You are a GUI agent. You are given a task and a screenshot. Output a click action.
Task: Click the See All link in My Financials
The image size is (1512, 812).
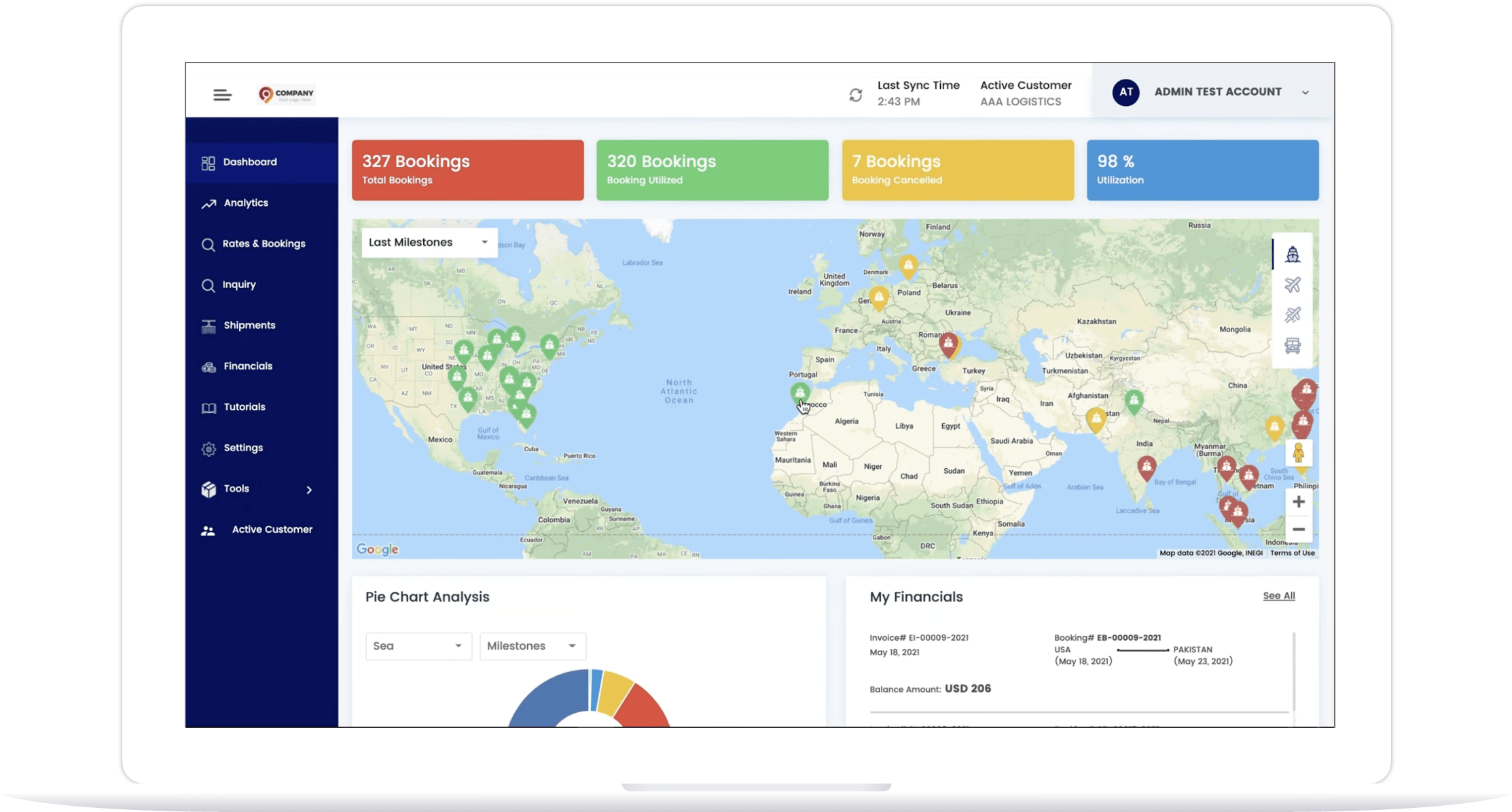point(1279,595)
